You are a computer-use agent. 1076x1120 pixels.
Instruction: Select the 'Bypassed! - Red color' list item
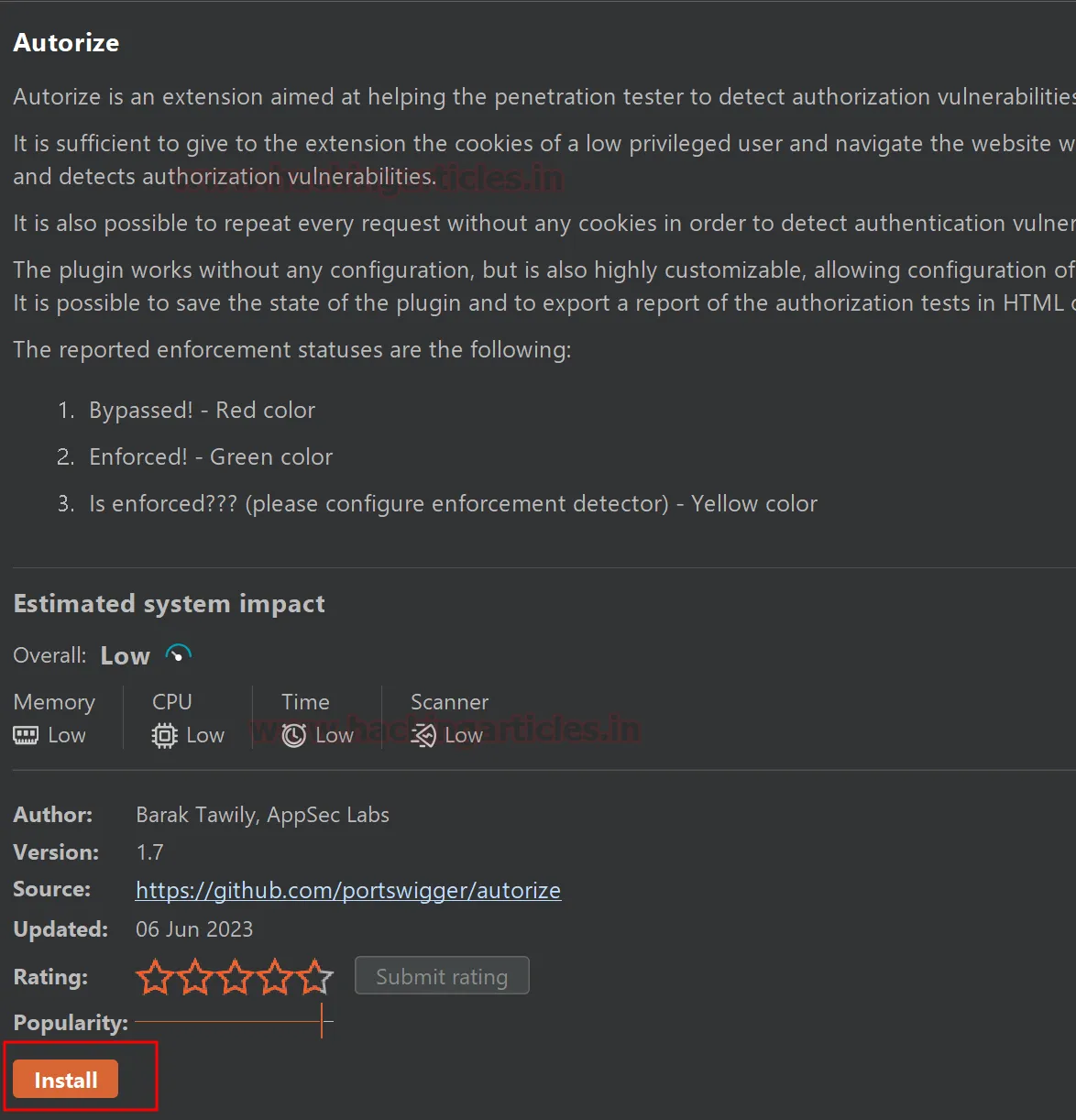coord(202,411)
